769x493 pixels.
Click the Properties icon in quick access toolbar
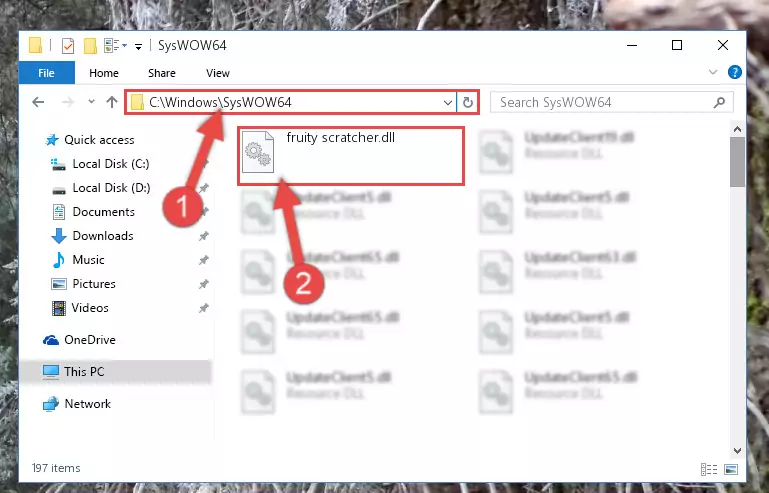[68, 46]
